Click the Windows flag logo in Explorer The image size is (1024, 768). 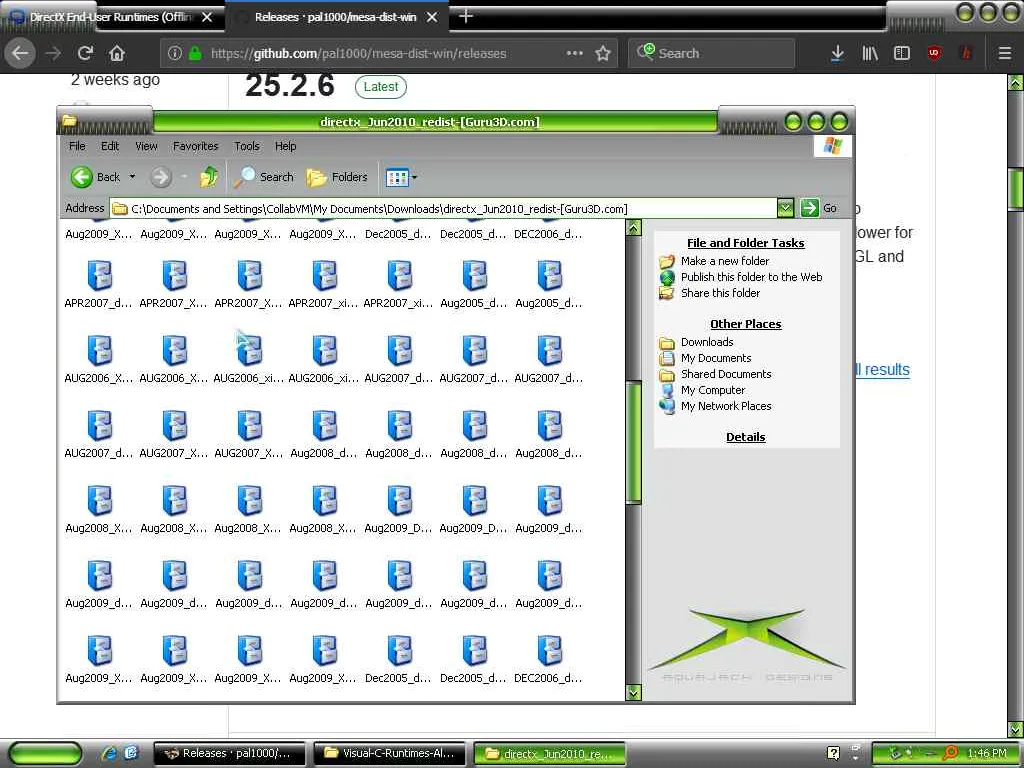tap(833, 146)
